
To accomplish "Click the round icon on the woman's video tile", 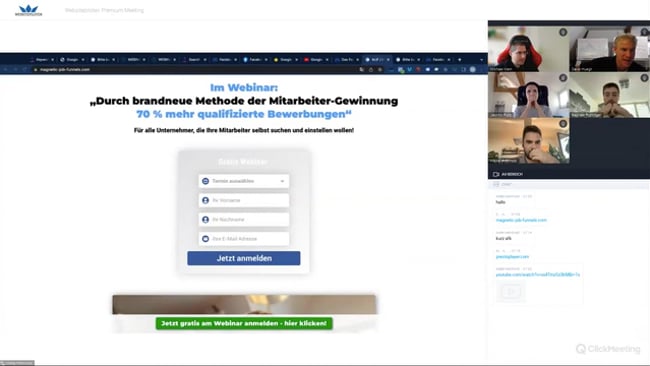I will tap(563, 78).
